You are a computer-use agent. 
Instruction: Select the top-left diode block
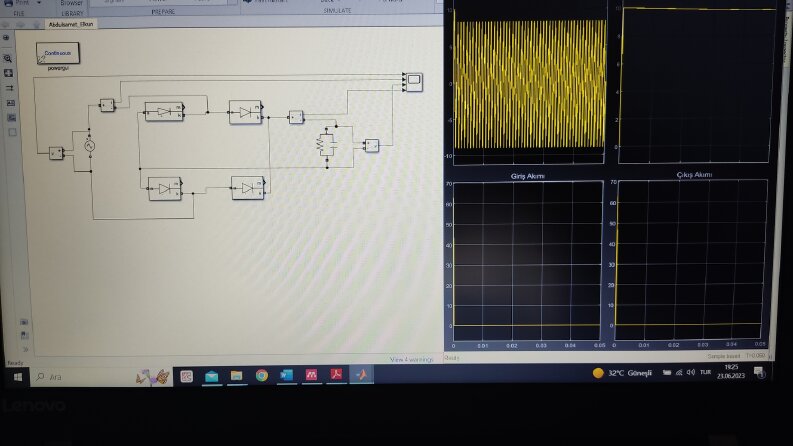(164, 112)
